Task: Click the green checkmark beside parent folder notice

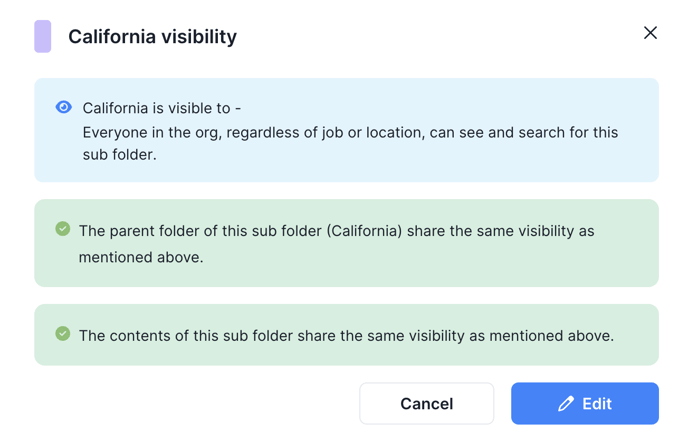Action: [63, 229]
